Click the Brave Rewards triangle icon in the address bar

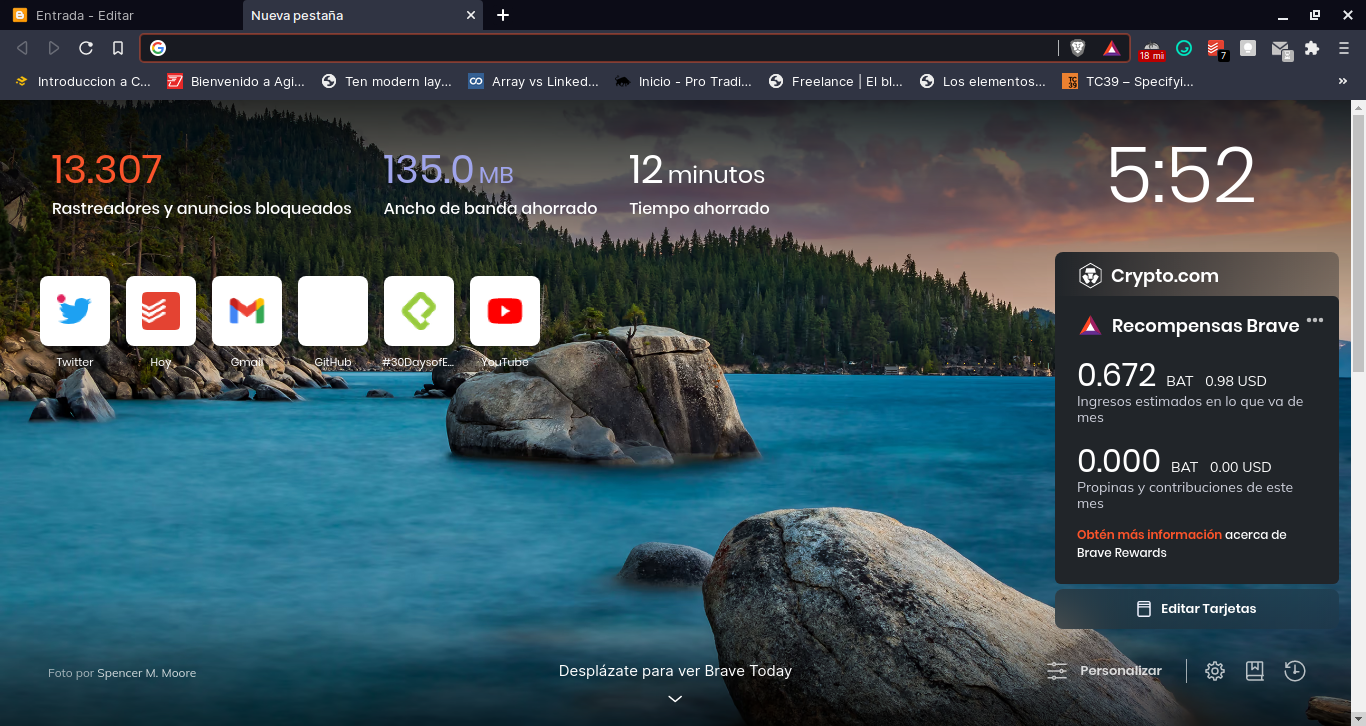point(1111,48)
